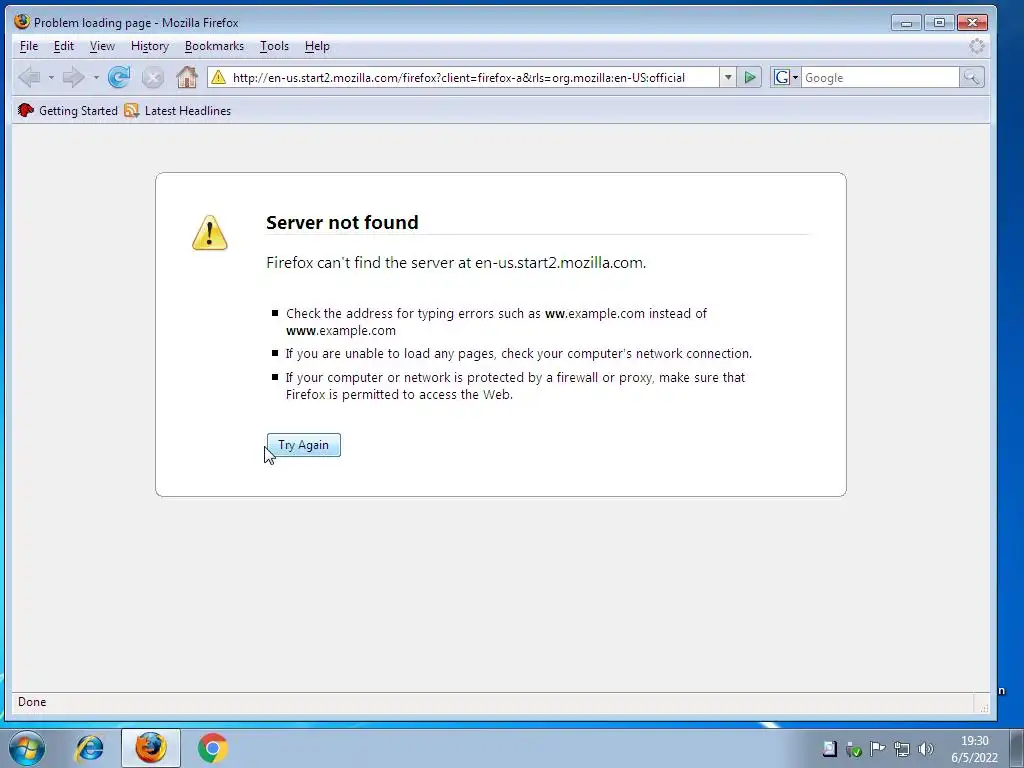Open the Forward history dropdown arrow
The height and width of the screenshot is (768, 1024).
point(96,78)
